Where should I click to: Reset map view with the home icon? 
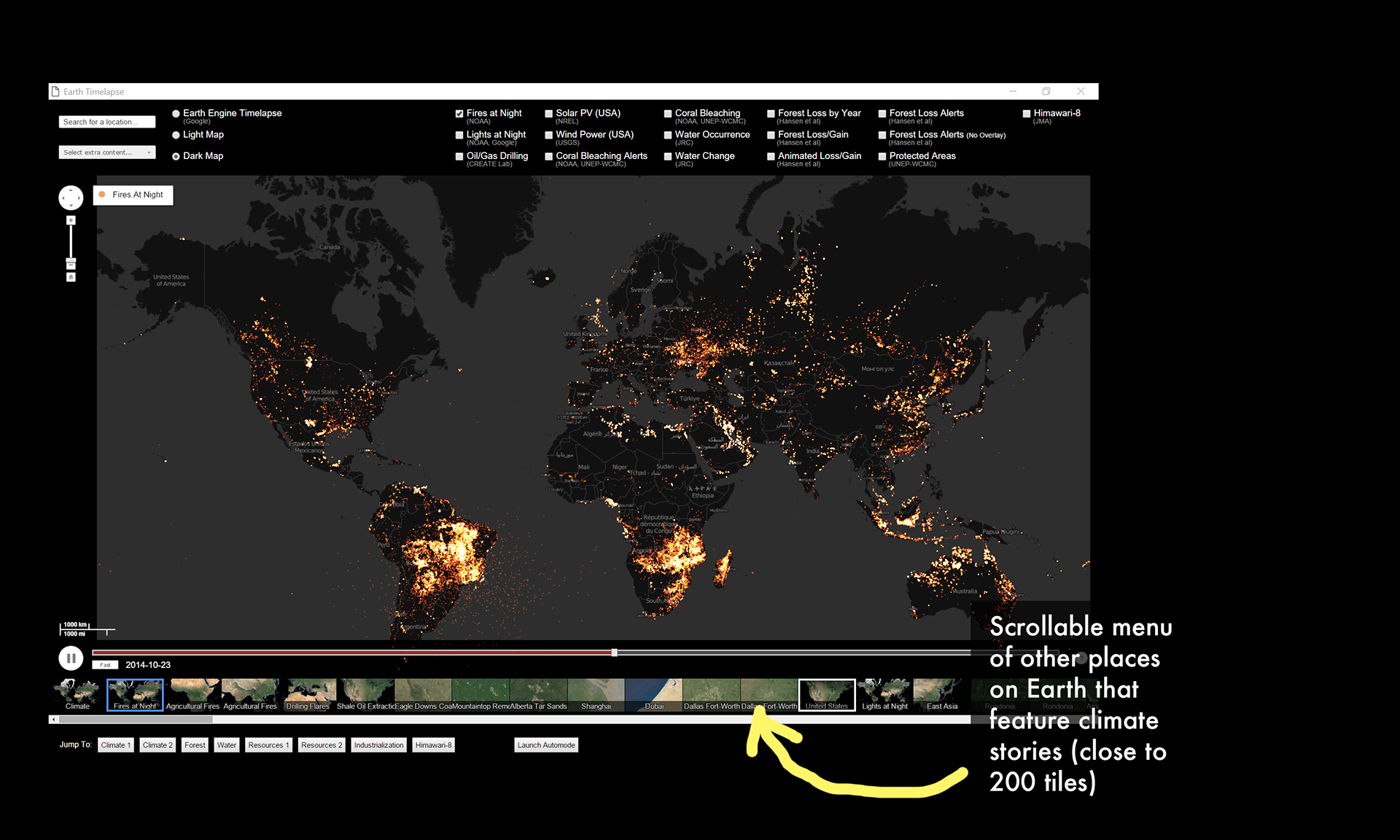click(x=71, y=277)
